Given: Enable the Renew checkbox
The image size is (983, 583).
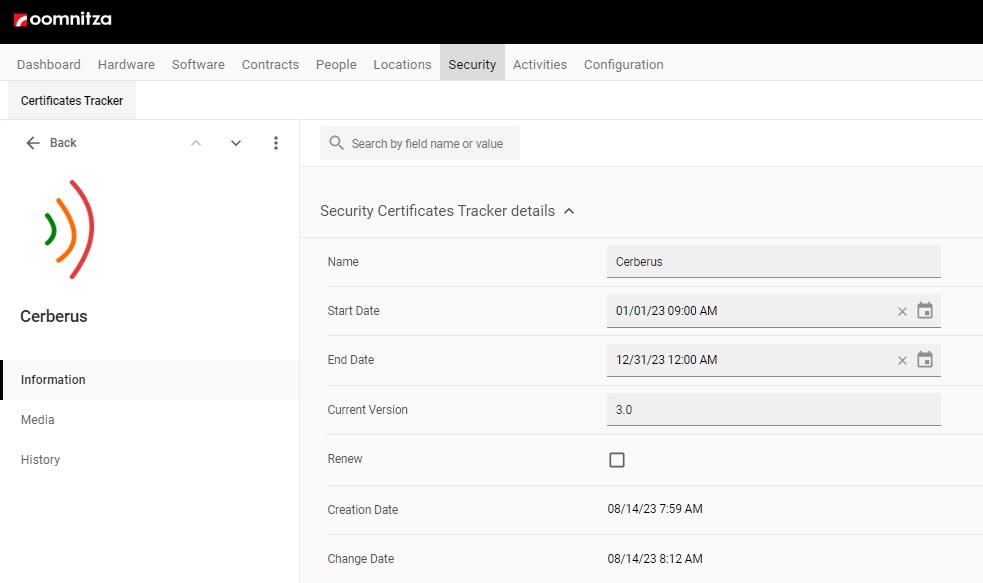Looking at the screenshot, I should click(x=617, y=460).
